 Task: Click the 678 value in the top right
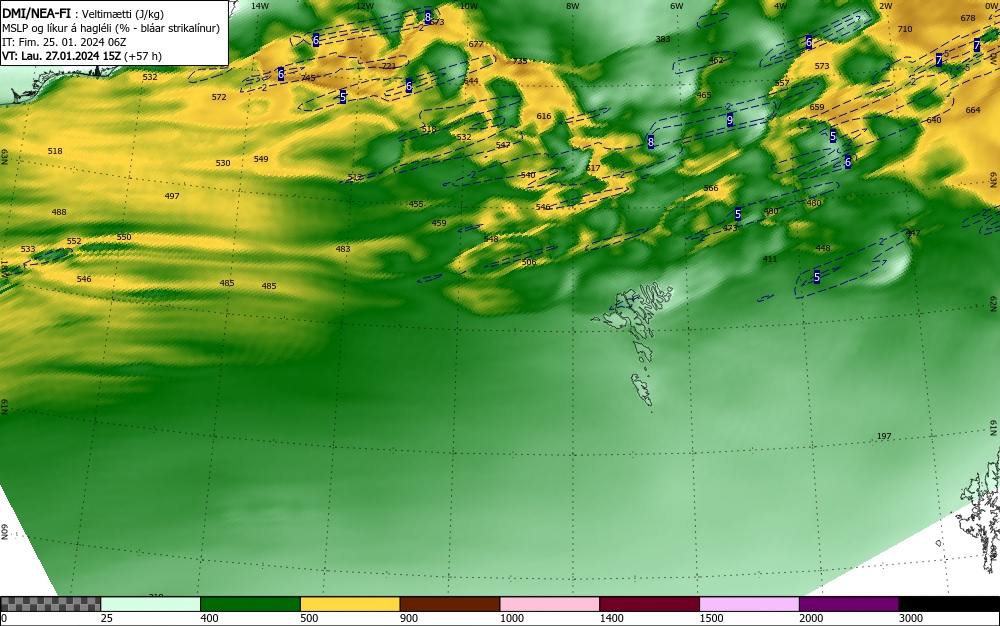pos(968,18)
